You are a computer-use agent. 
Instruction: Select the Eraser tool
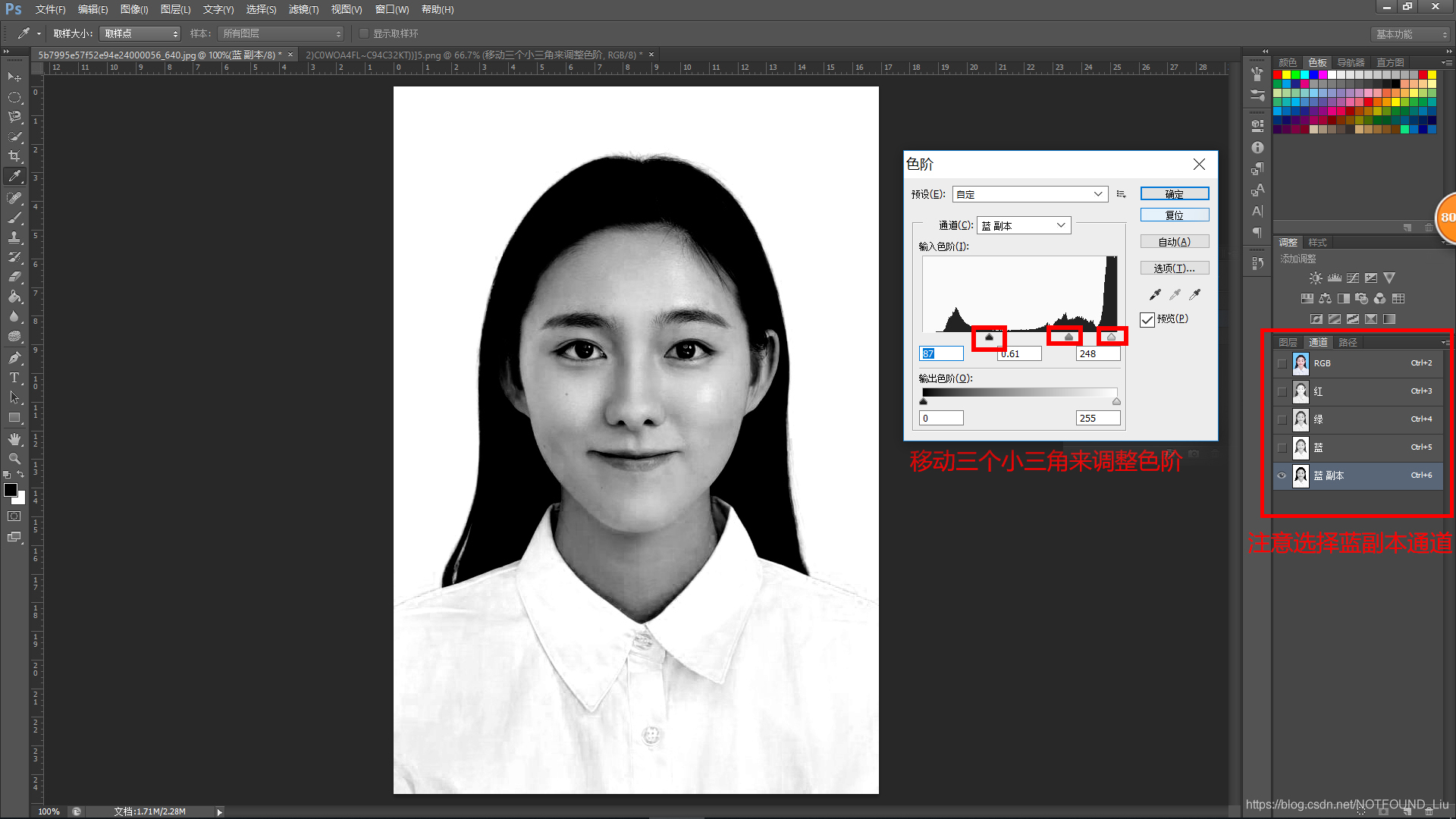(14, 276)
